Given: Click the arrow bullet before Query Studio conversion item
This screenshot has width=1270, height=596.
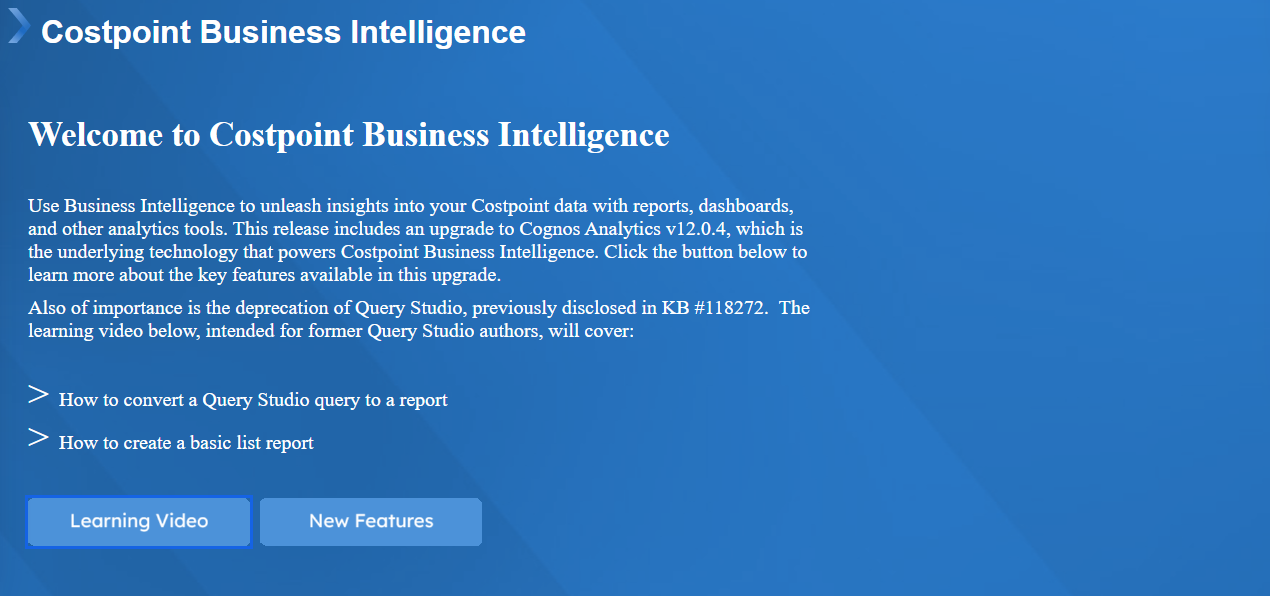Looking at the screenshot, I should pos(38,395).
